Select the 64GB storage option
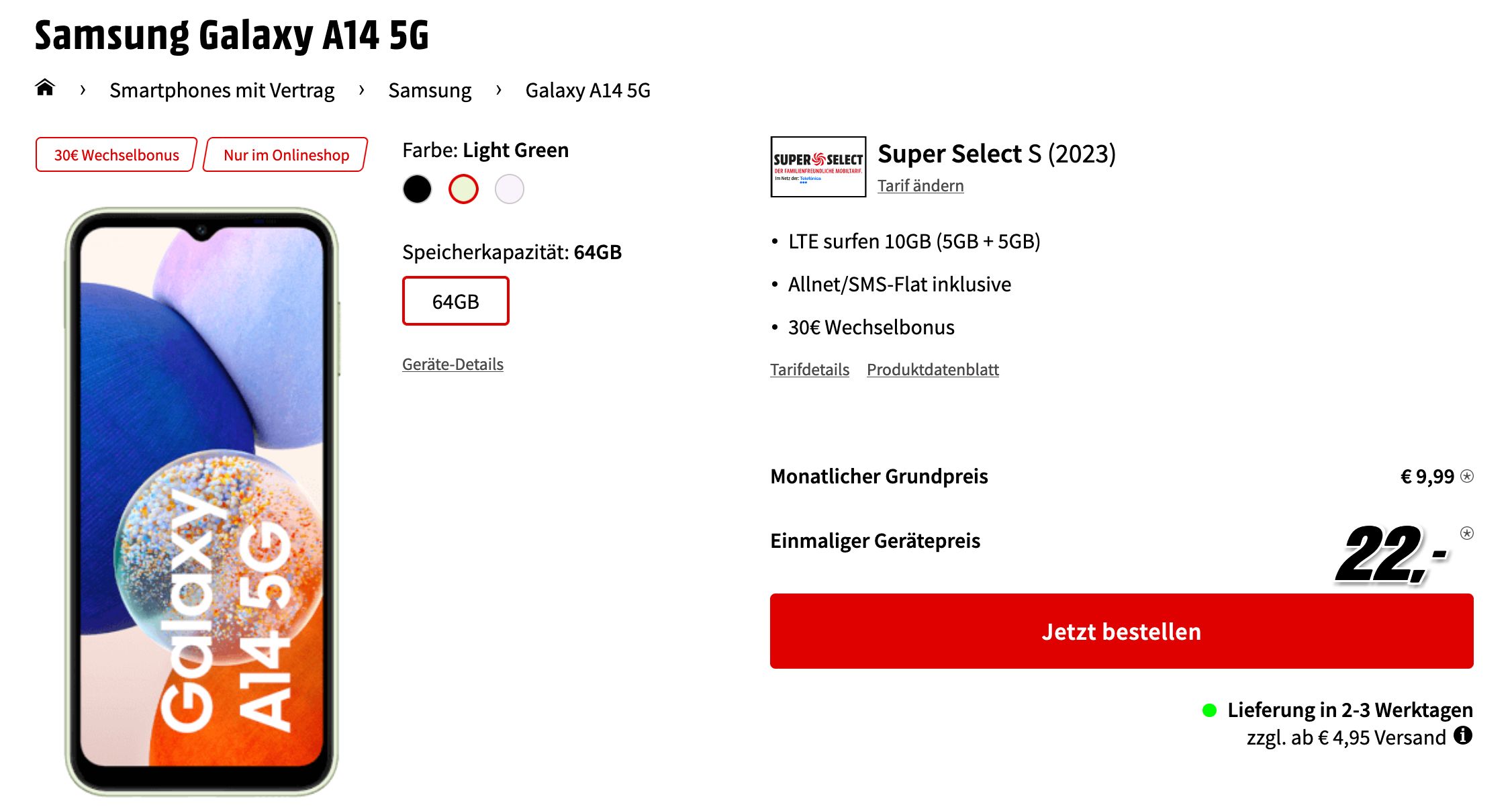 click(455, 301)
